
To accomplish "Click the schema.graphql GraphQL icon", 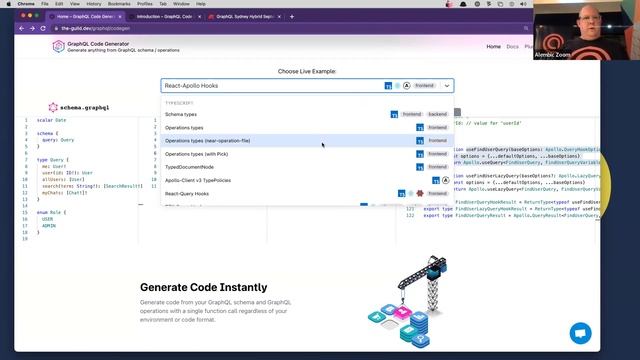I will tap(53, 107).
